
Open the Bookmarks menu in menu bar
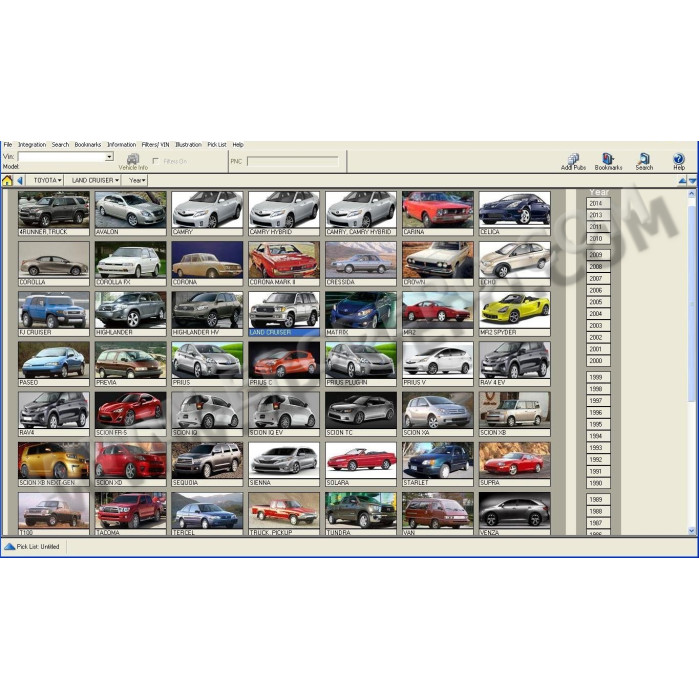[88, 145]
